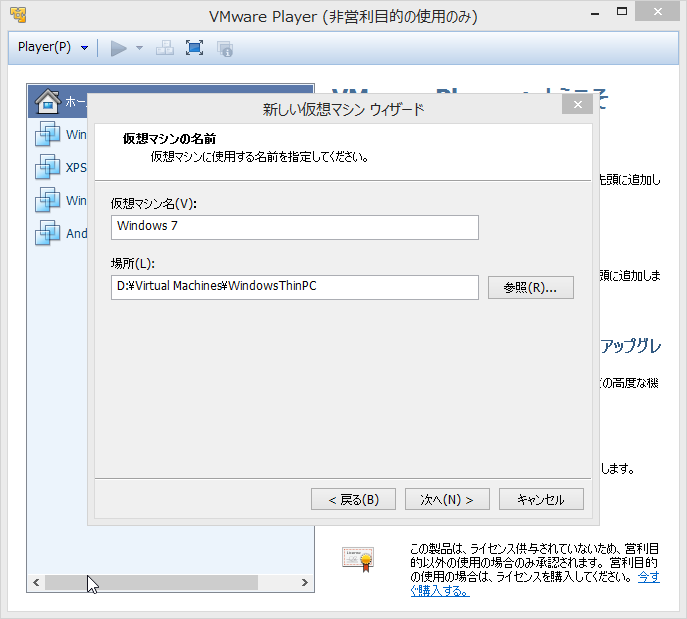This screenshot has width=687, height=619.
Task: Open the Player(P) menu
Action: pyautogui.click(x=53, y=47)
